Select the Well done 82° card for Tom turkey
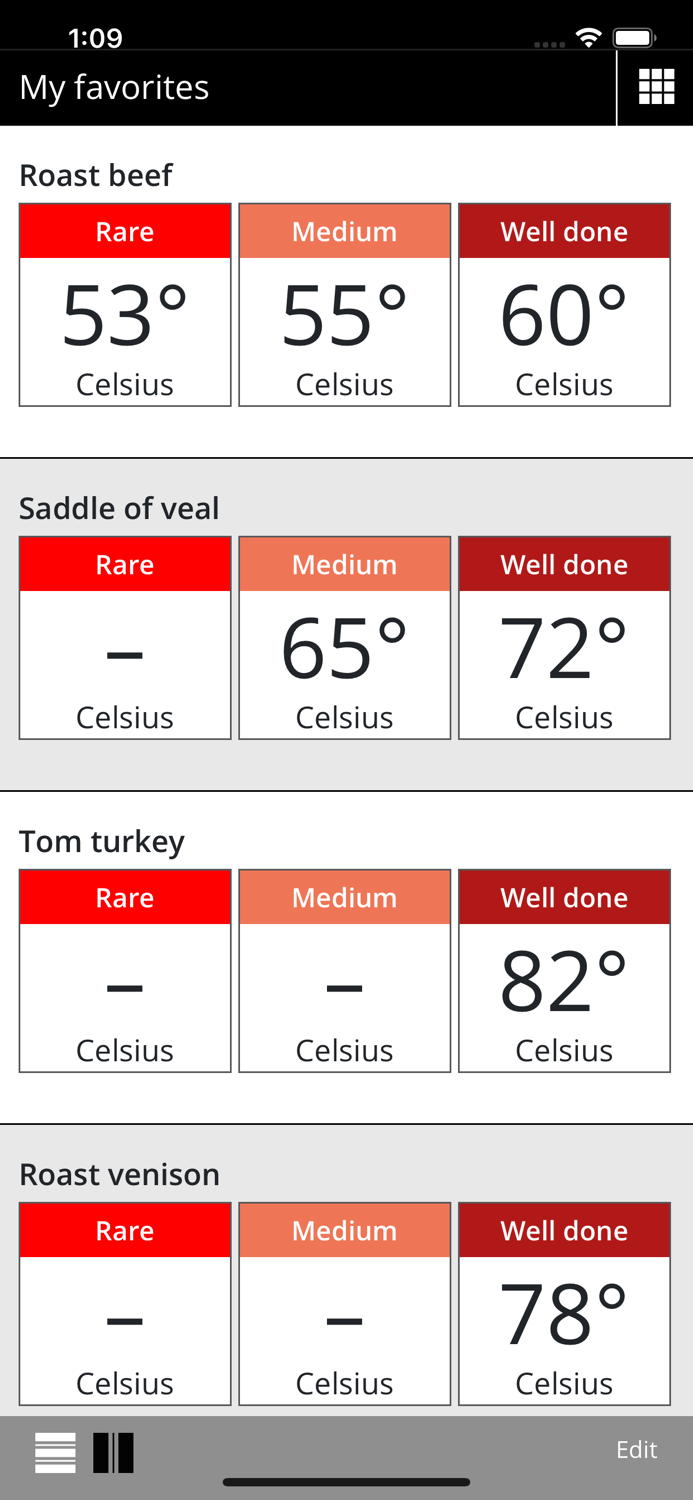The image size is (693, 1500). tap(564, 970)
